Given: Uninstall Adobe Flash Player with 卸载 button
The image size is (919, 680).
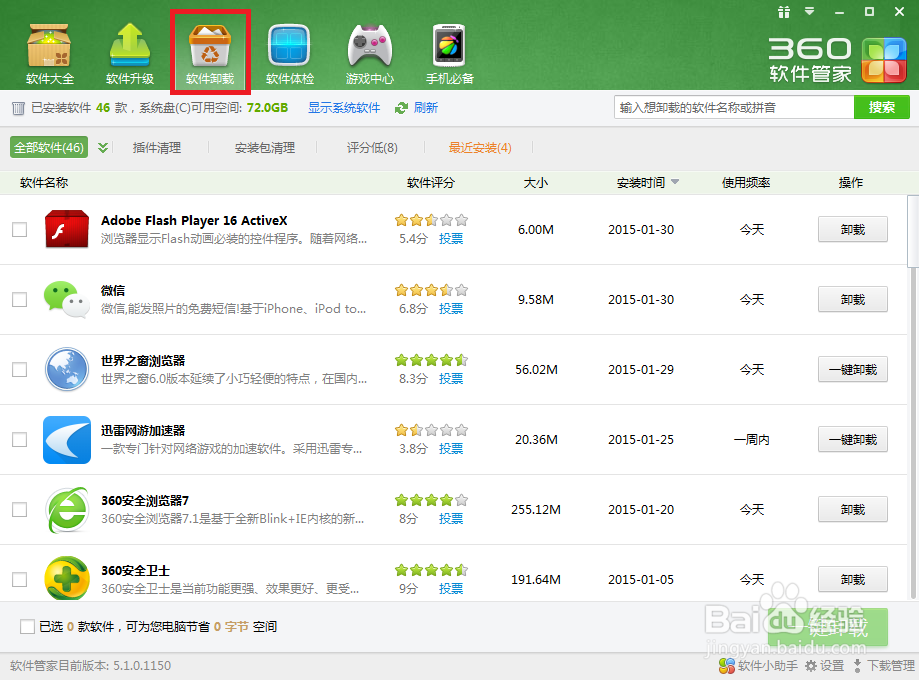Looking at the screenshot, I should [x=853, y=229].
